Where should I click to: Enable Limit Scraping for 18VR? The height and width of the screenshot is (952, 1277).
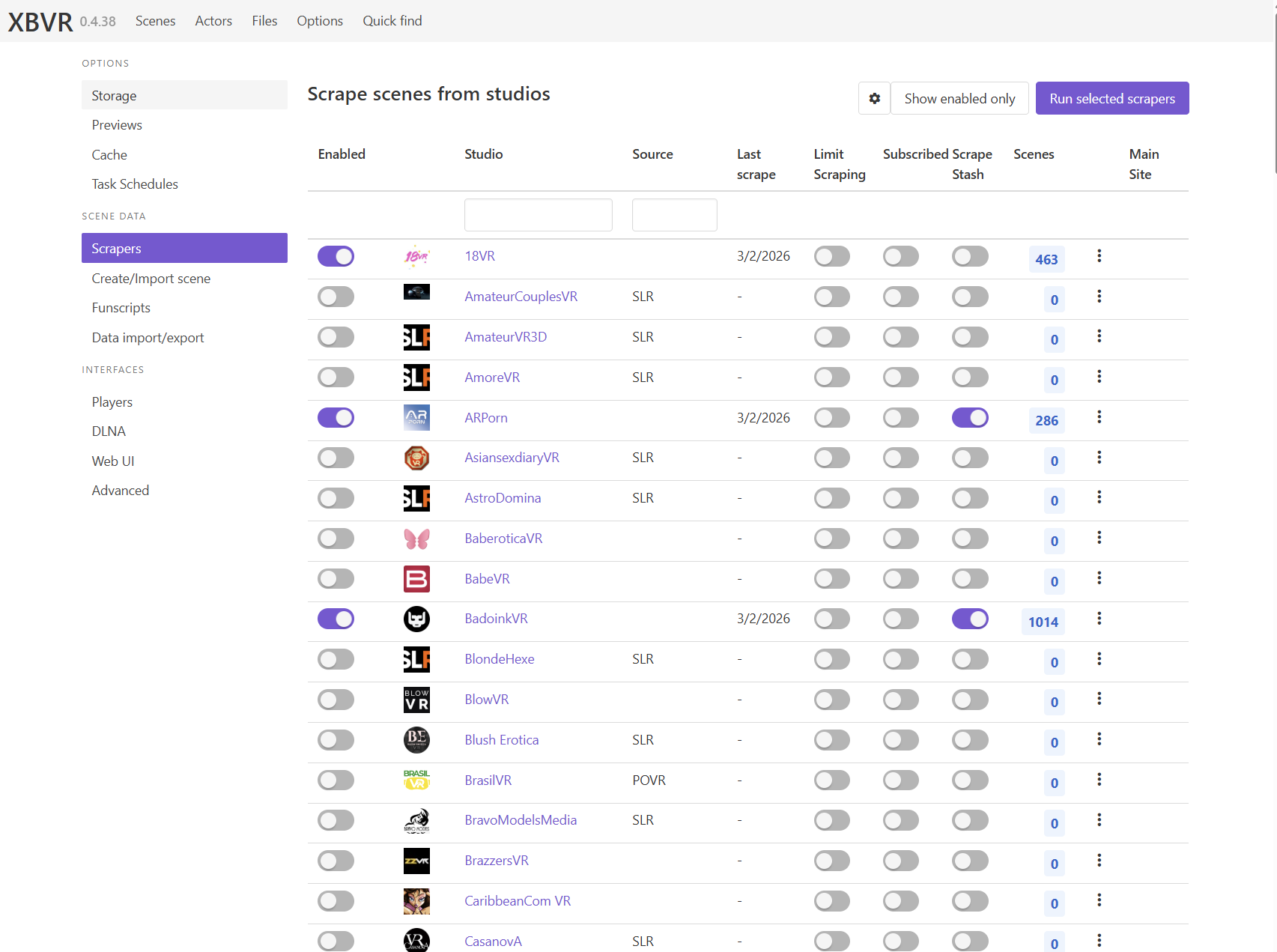tap(831, 255)
